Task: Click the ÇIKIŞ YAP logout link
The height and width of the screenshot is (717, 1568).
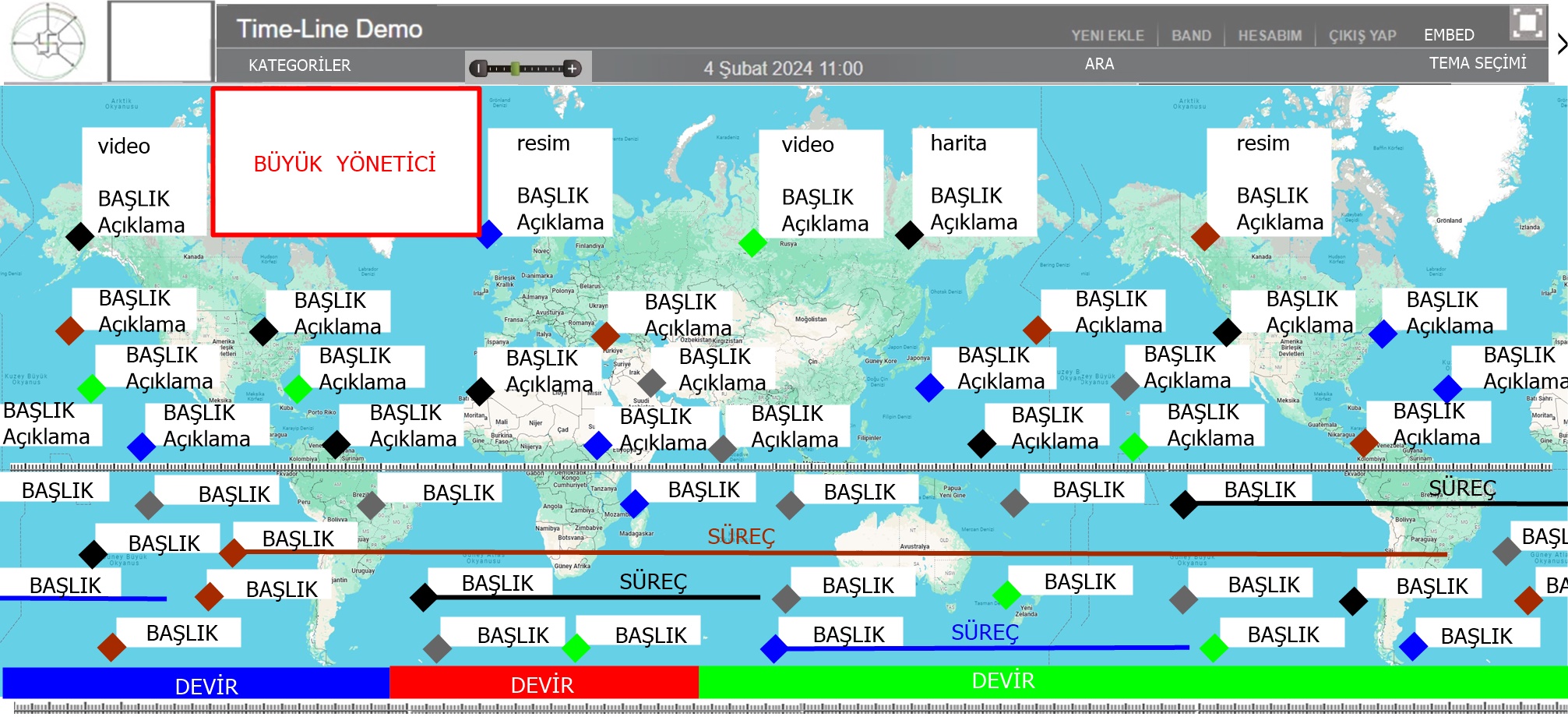Action: click(x=1362, y=36)
